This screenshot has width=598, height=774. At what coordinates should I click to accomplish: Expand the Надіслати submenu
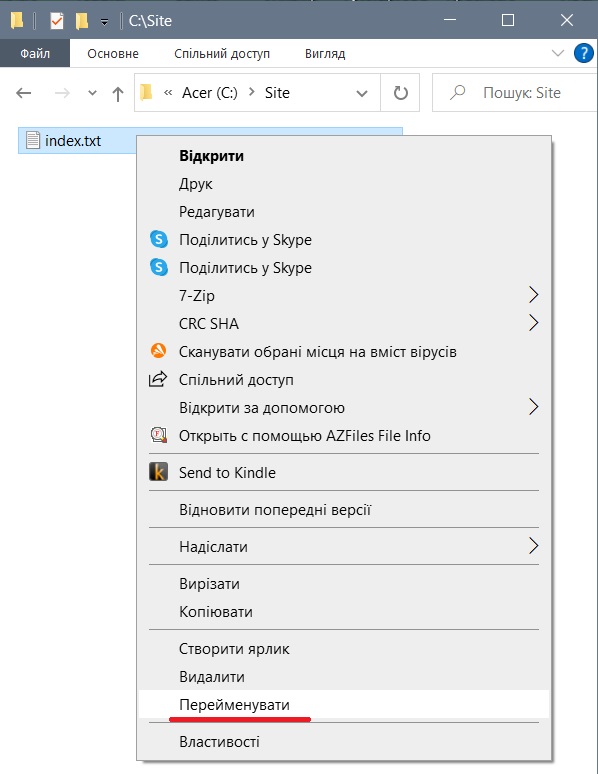[533, 546]
